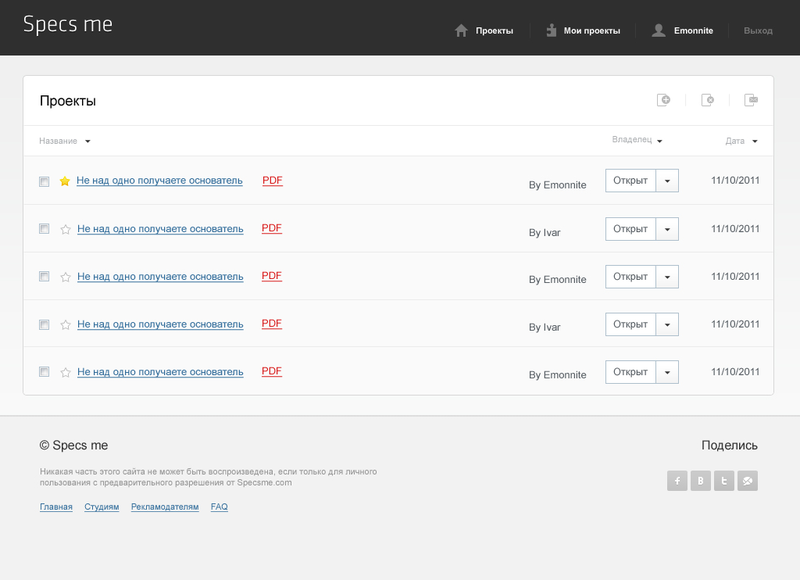800x580 pixels.
Task: Expand the first row's "Открыт" dropdown arrow
Action: (668, 181)
